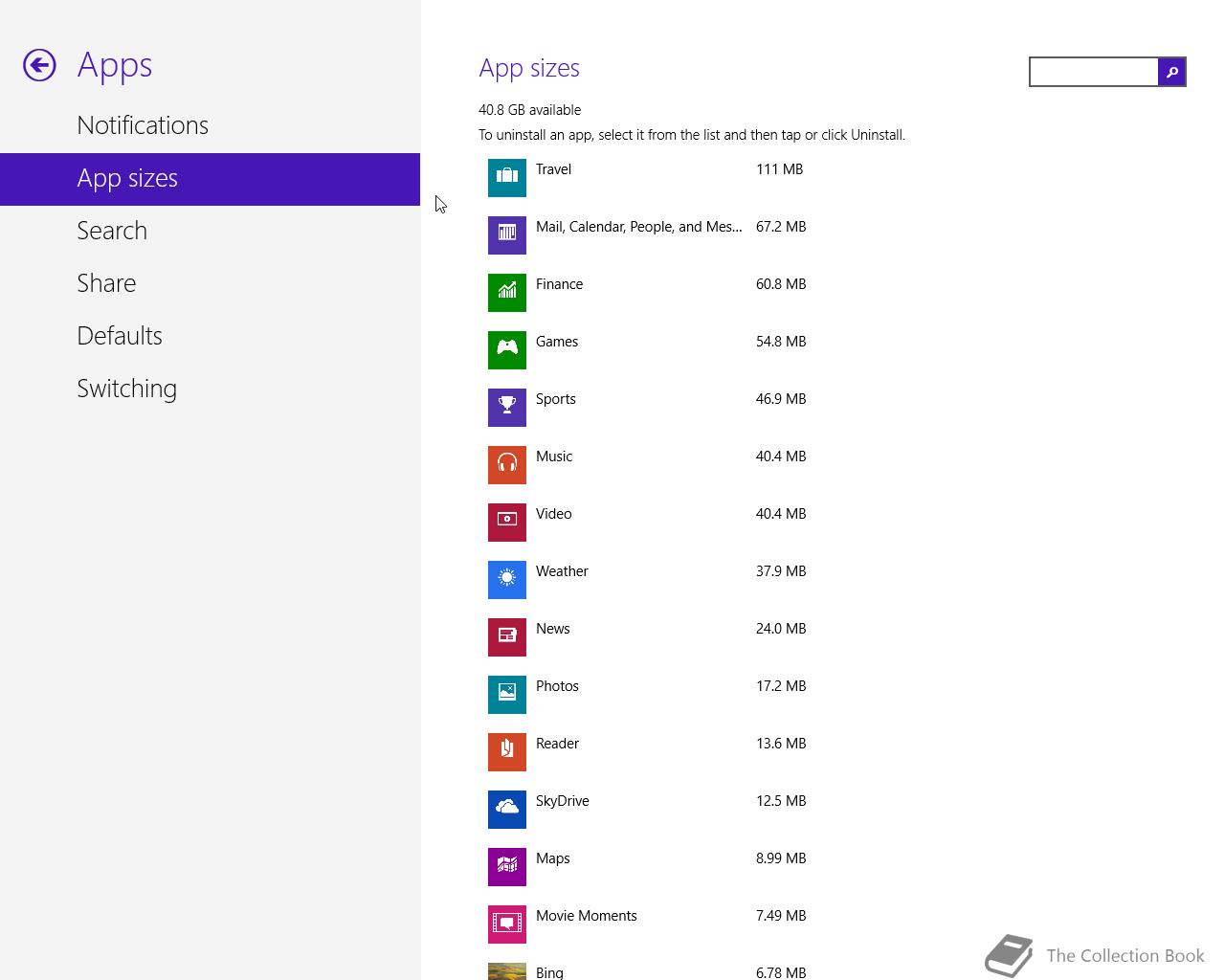This screenshot has height=980, width=1225.
Task: Click the Finance chart icon
Action: click(507, 293)
